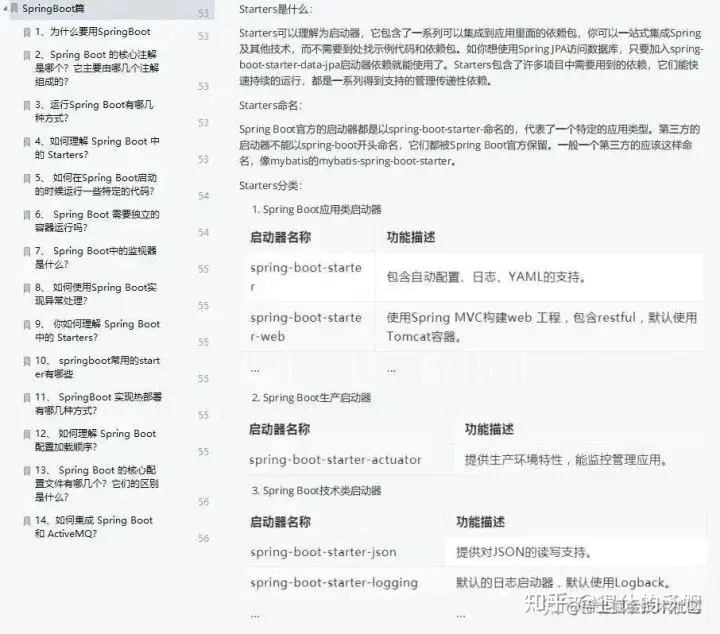Open outline item 14、如何集成 Spring Boot 和 ActiveMQ
The width and height of the screenshot is (720, 634).
click(94, 527)
